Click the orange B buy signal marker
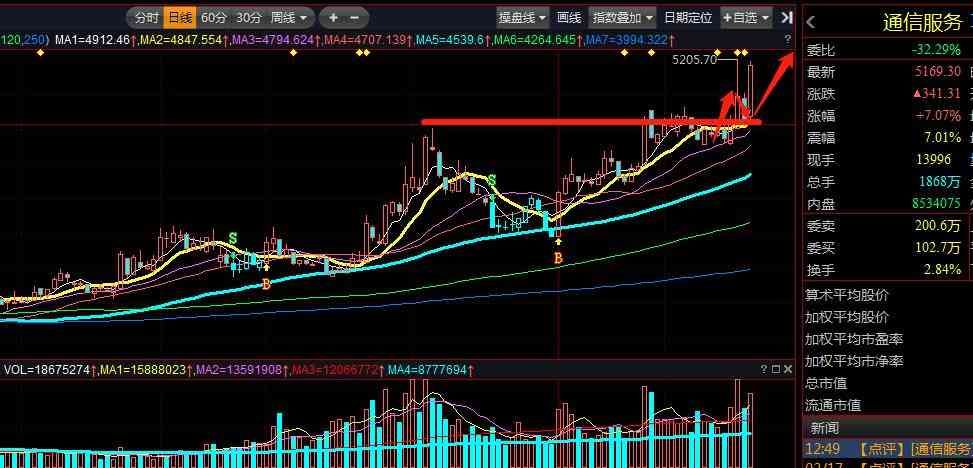 click(558, 258)
